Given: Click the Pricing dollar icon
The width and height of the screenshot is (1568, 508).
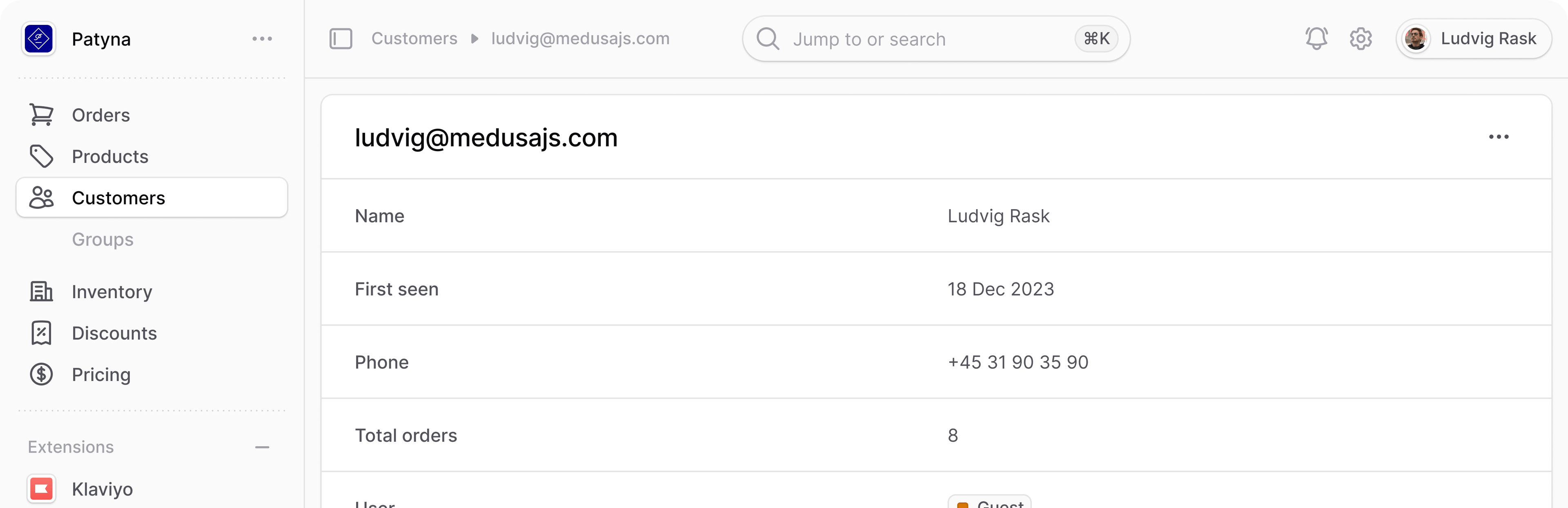Looking at the screenshot, I should pos(41,374).
